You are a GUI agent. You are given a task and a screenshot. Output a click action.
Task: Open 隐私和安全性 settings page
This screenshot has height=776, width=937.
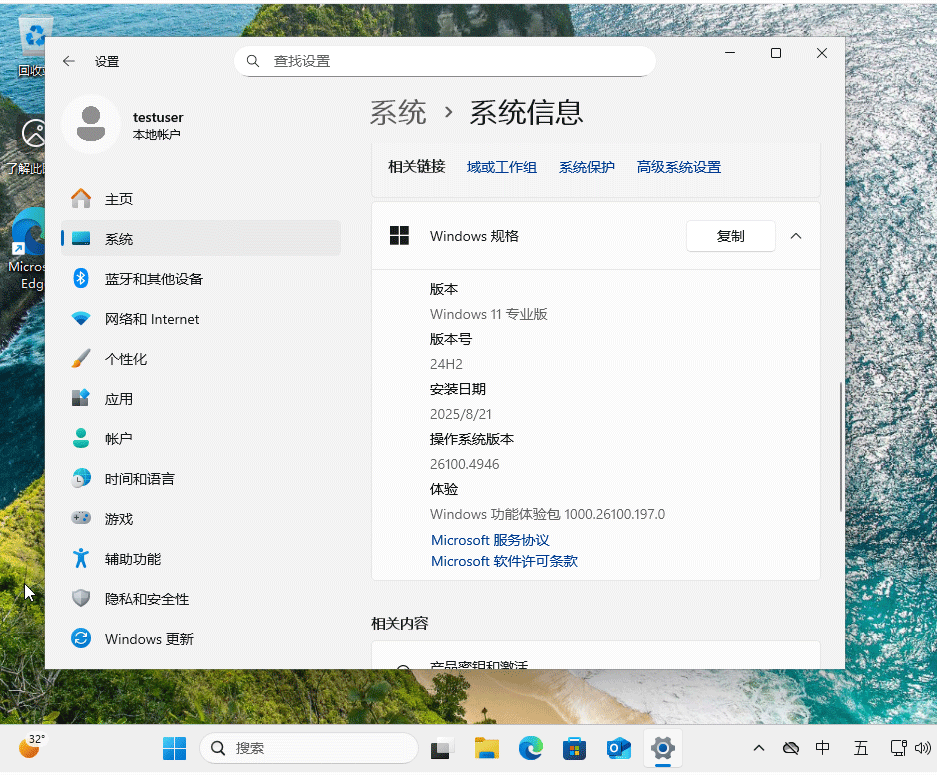201,599
